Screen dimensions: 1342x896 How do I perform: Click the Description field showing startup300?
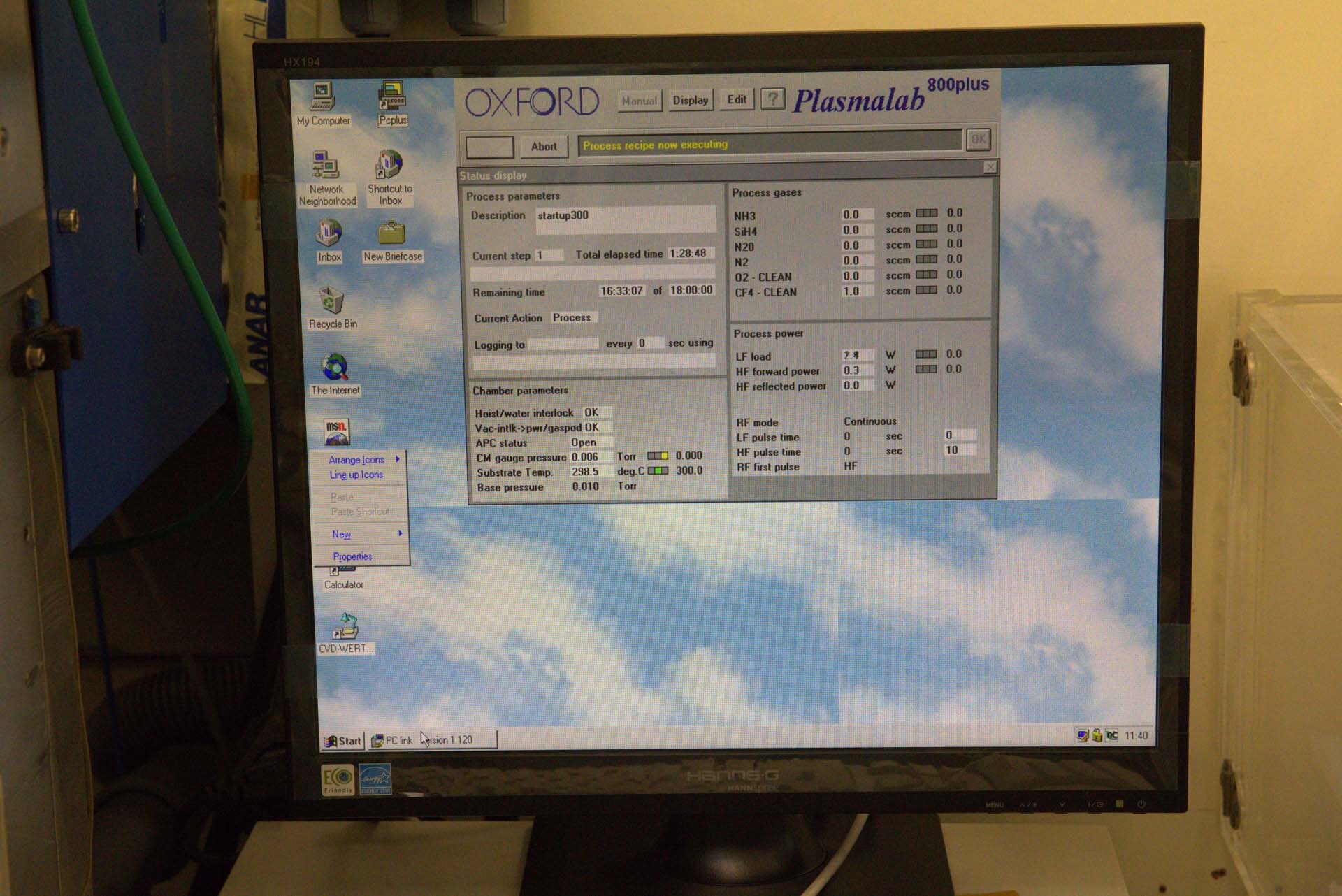point(626,218)
